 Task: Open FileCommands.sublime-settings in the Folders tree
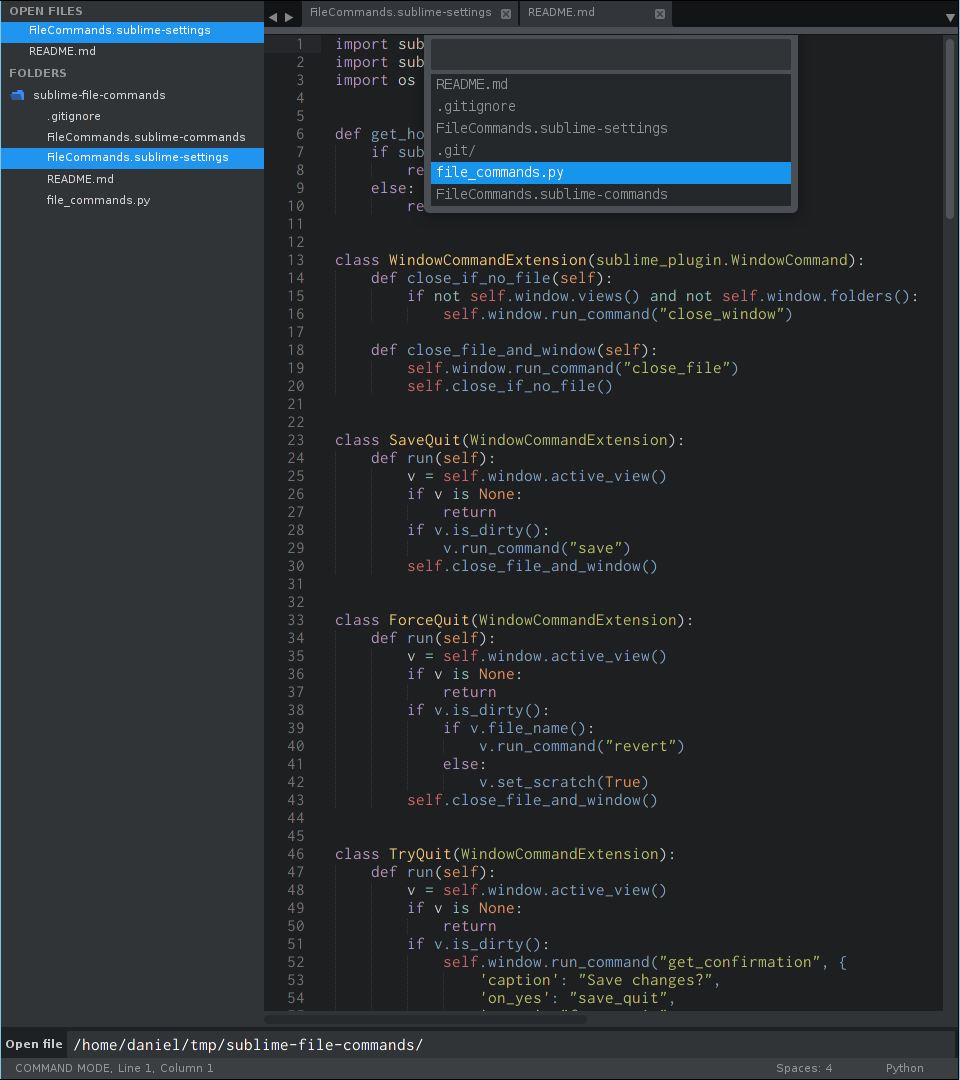(132, 158)
